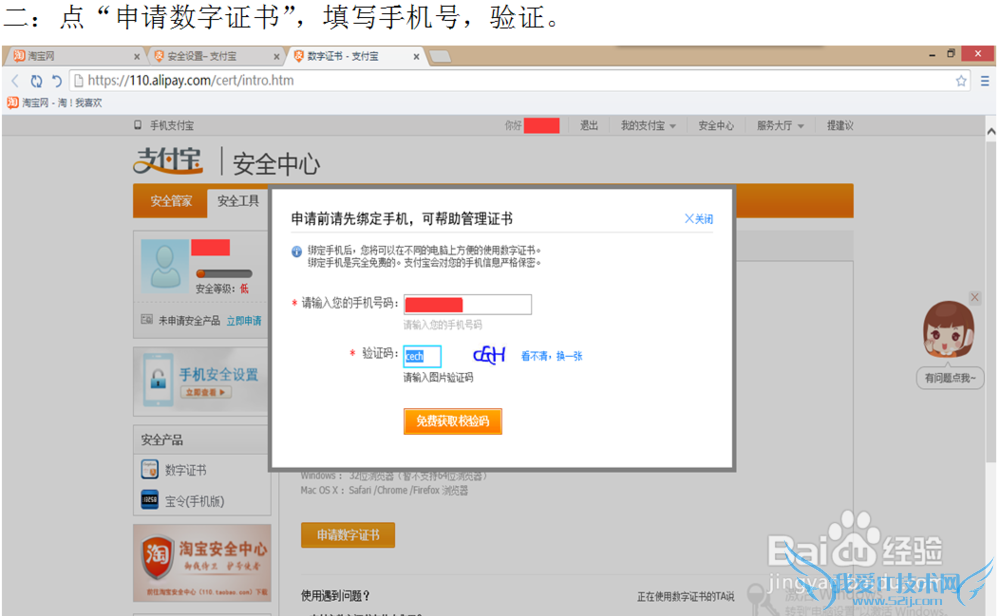Click the page vertical scrollbar
This screenshot has height=616, width=1000.
[991, 300]
